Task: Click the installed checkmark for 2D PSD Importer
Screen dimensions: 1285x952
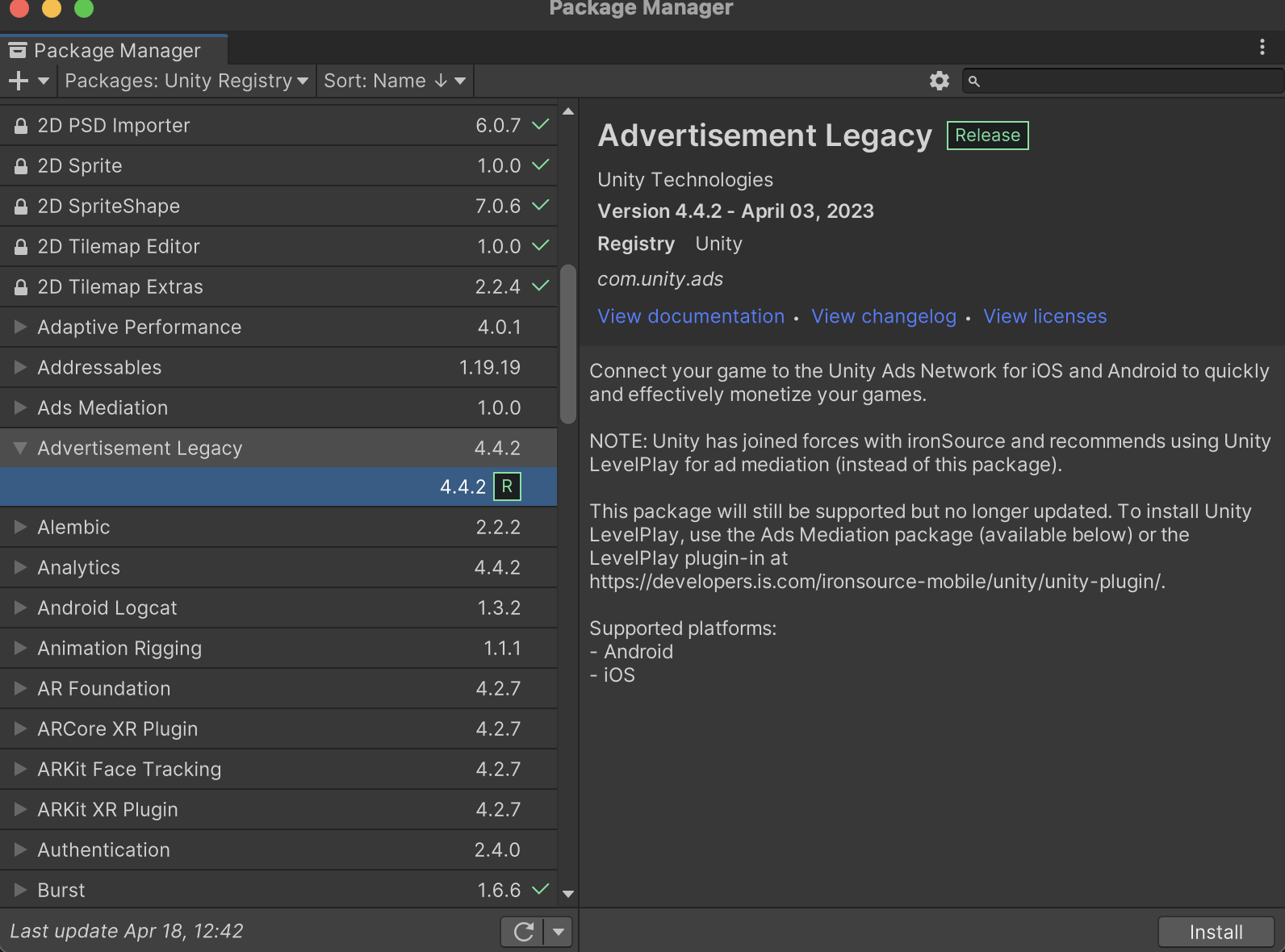Action: (x=541, y=125)
